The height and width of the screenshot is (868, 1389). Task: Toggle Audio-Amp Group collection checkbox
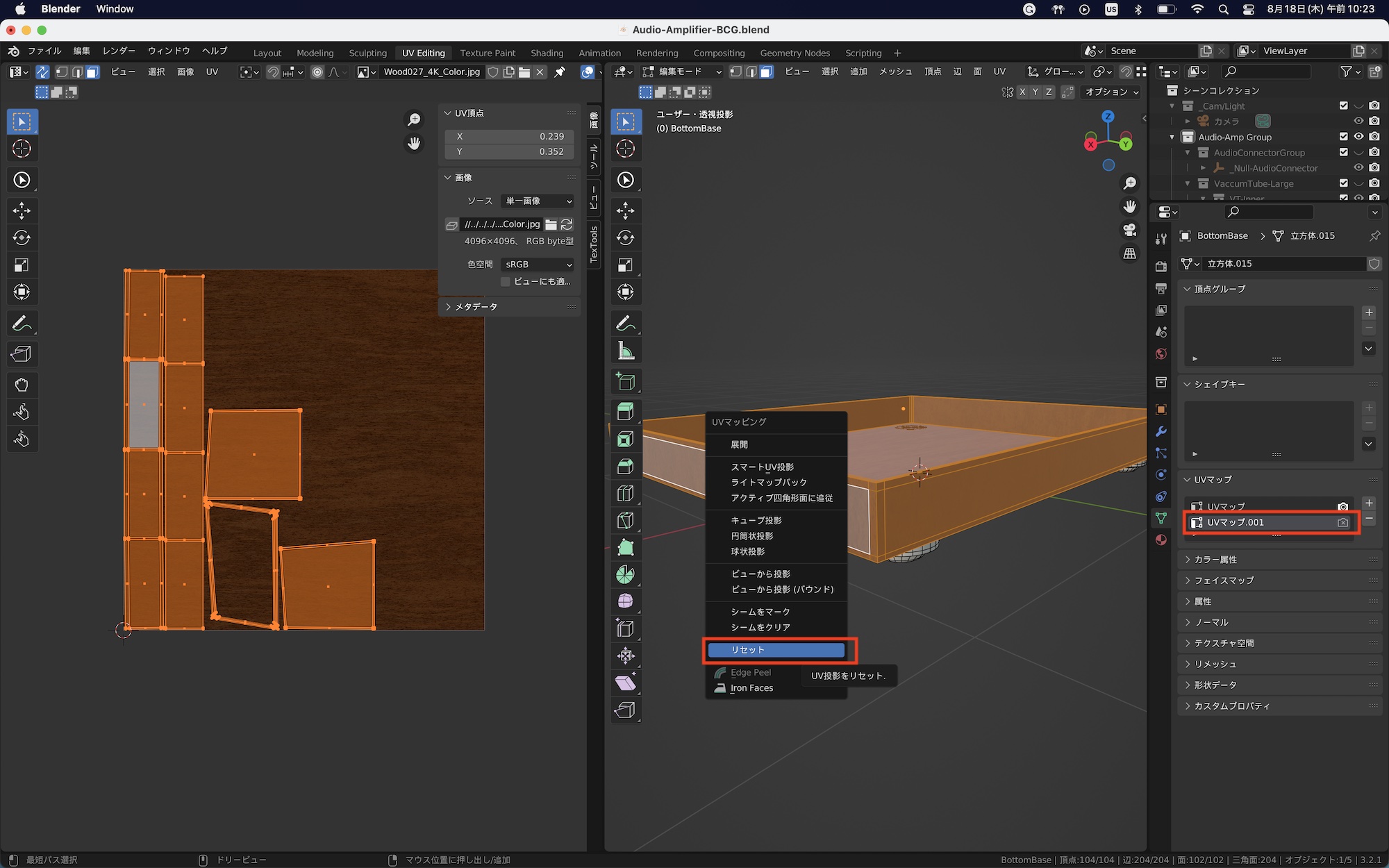[1343, 137]
